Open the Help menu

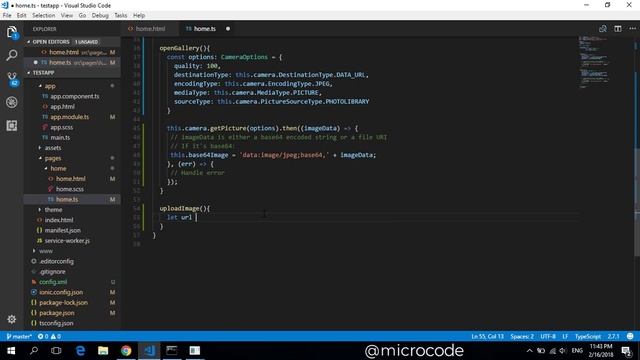coord(139,16)
